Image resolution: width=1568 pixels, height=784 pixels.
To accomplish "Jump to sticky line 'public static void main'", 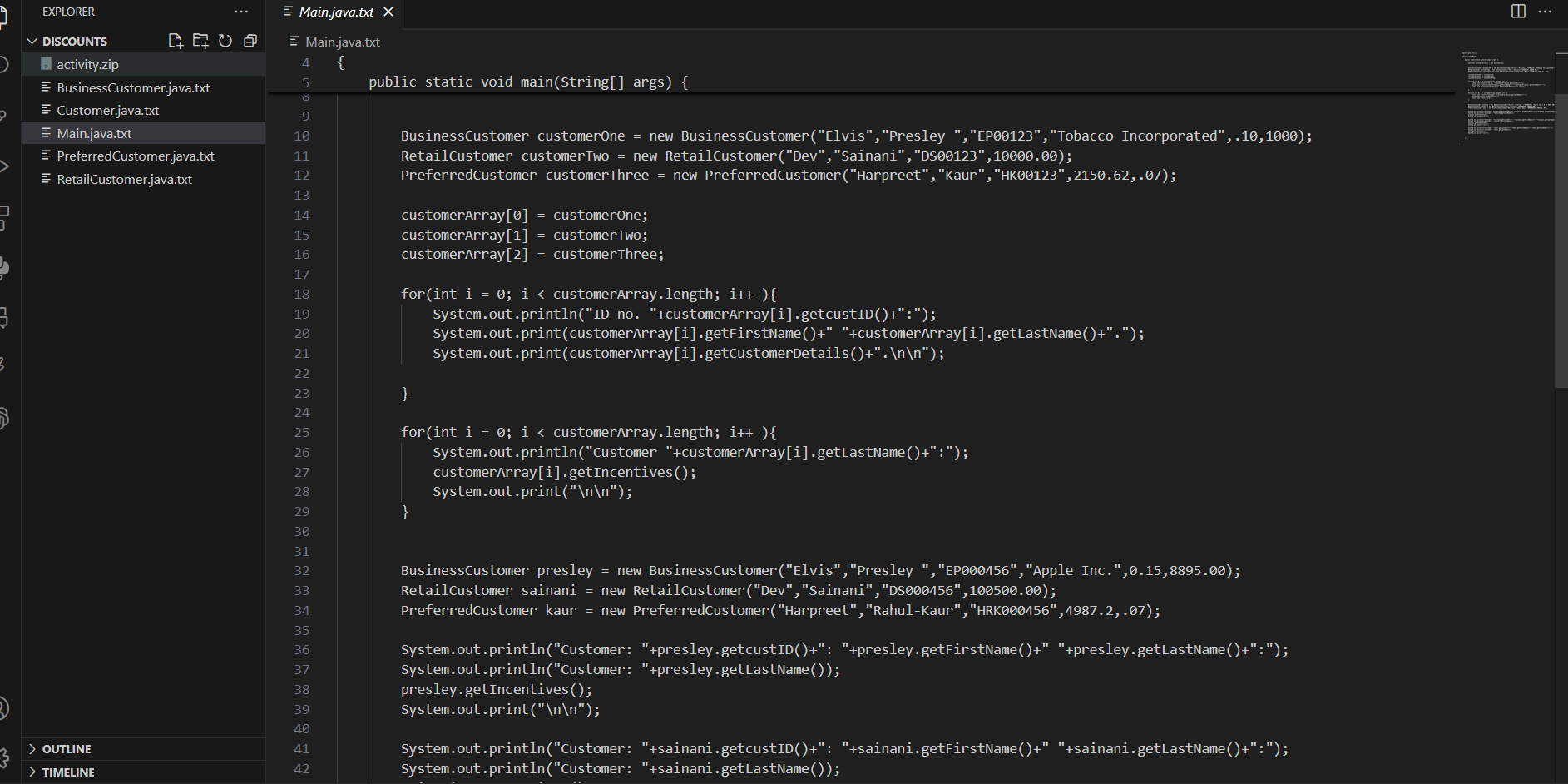I will pyautogui.click(x=528, y=82).
